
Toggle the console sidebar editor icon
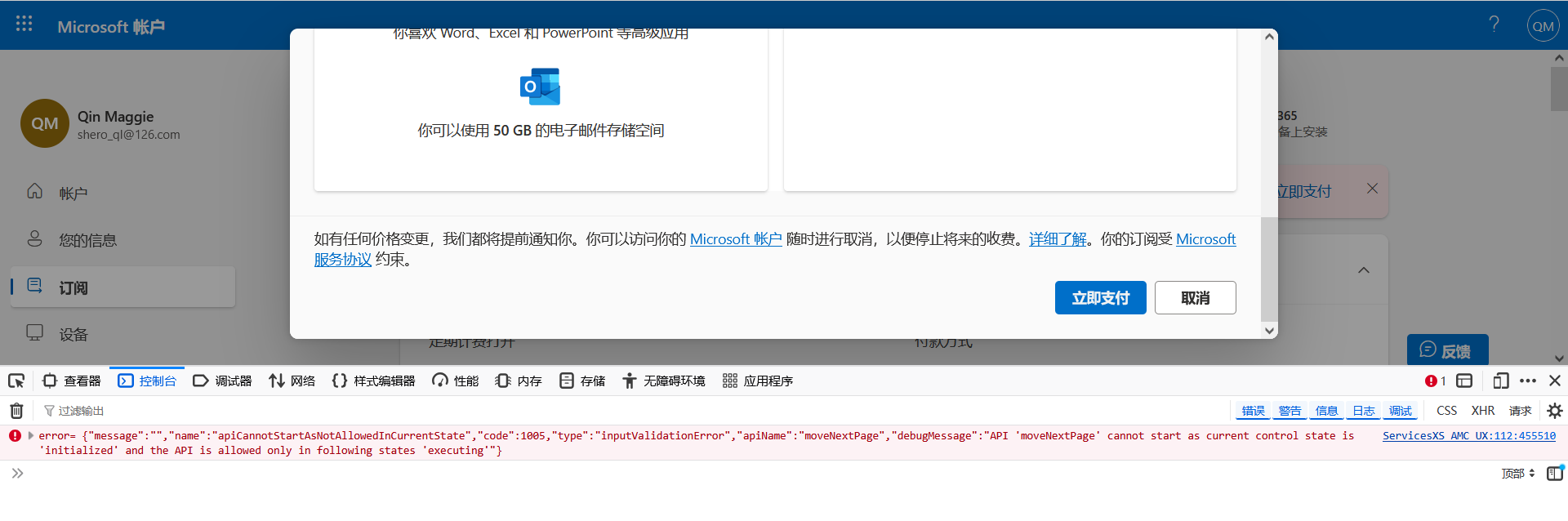tap(1555, 474)
